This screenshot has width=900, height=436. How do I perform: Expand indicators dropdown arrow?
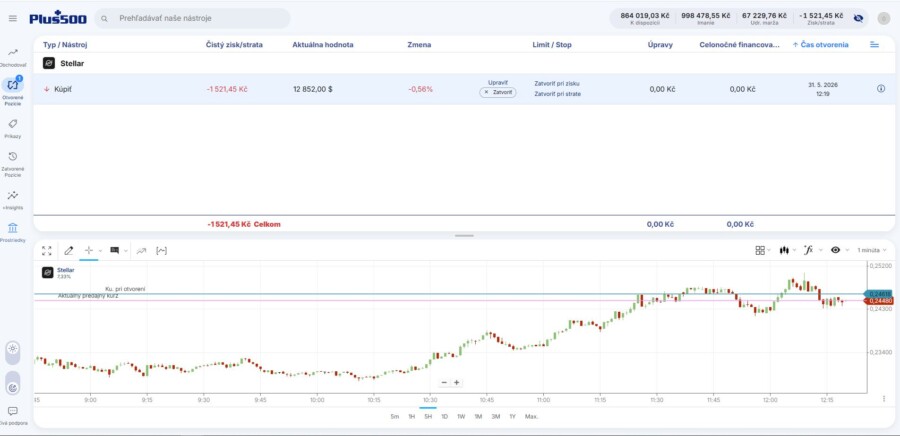[820, 250]
